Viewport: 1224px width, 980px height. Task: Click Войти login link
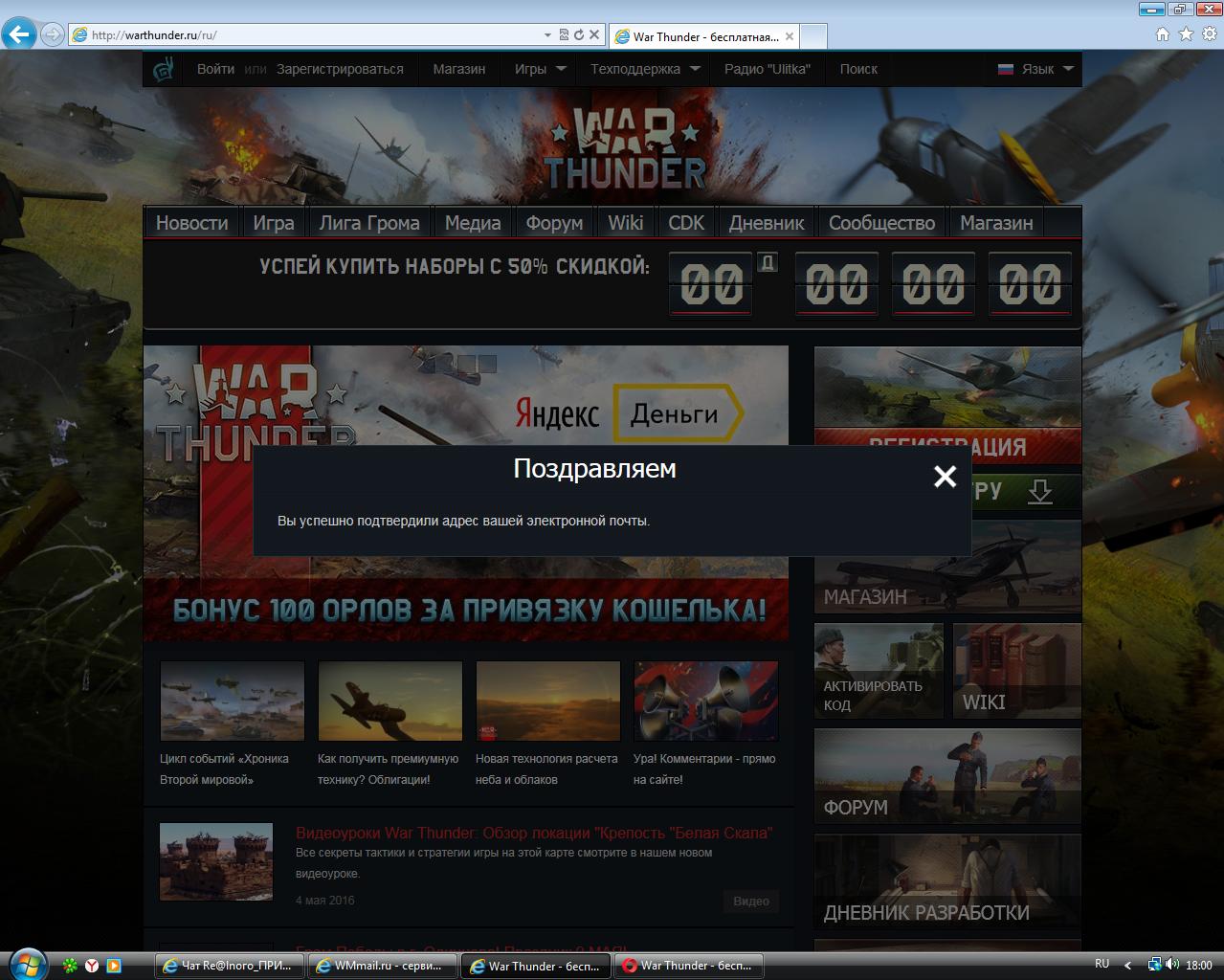coord(215,69)
